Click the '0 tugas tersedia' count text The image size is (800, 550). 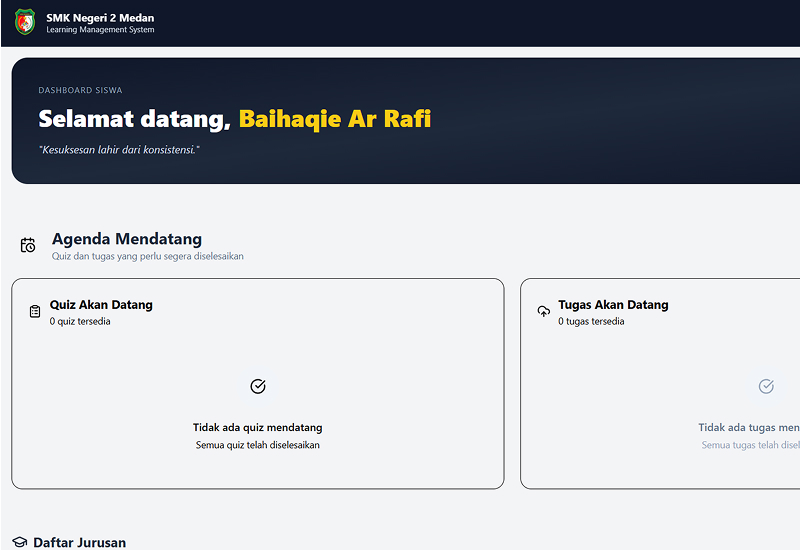[591, 321]
